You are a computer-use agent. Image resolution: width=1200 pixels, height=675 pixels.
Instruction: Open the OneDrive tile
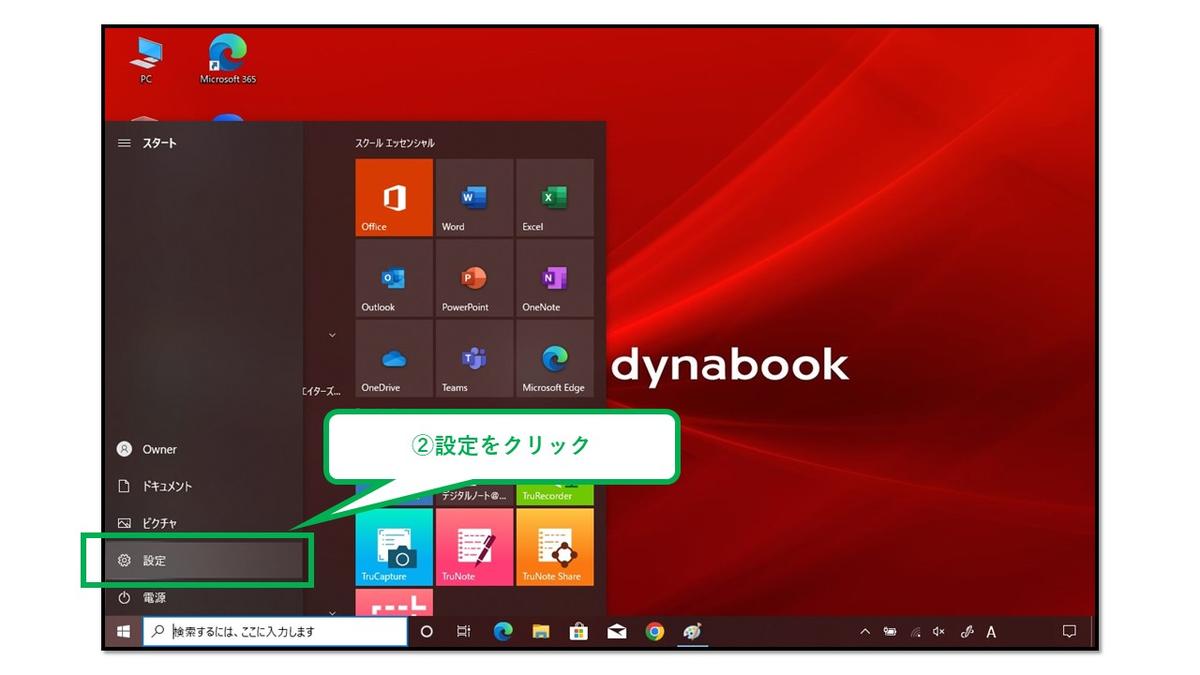tap(394, 358)
